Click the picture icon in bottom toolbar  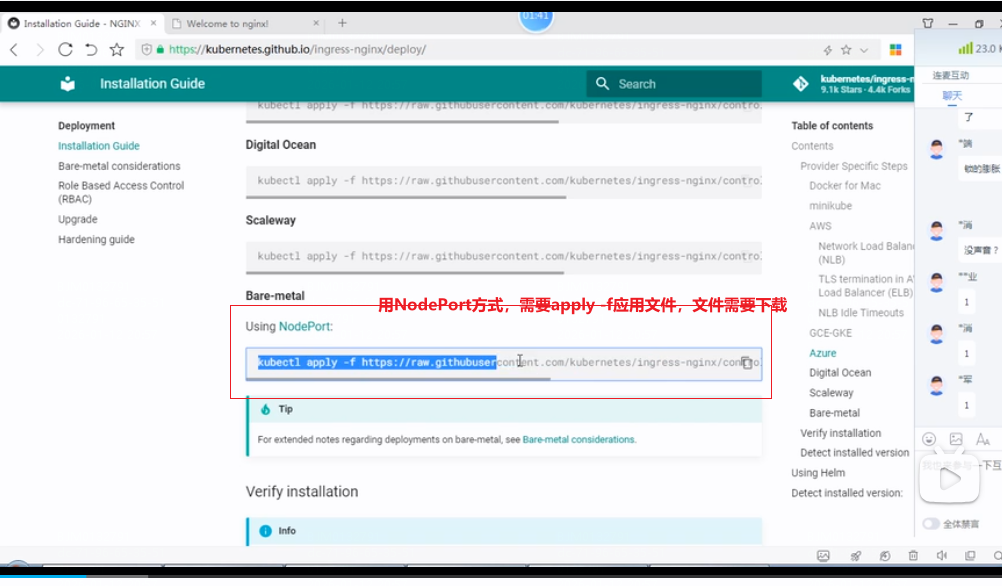coord(823,556)
